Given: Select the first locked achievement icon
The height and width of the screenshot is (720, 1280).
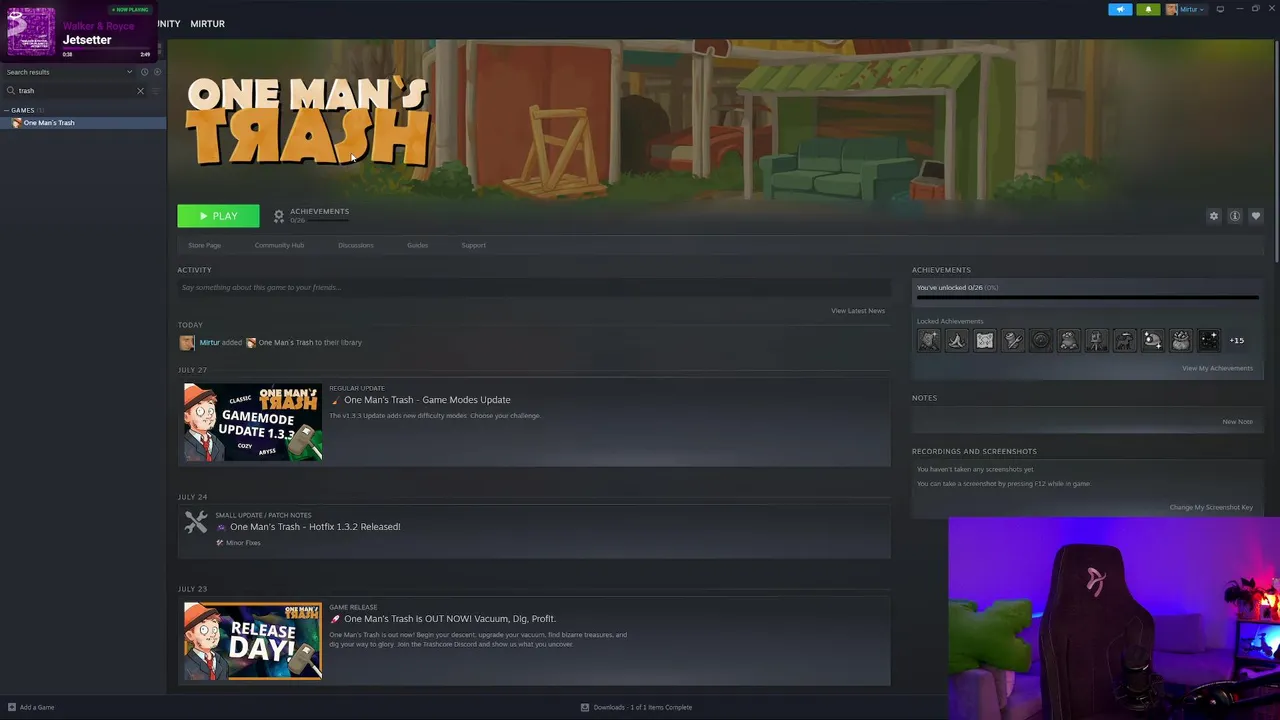Looking at the screenshot, I should [929, 341].
